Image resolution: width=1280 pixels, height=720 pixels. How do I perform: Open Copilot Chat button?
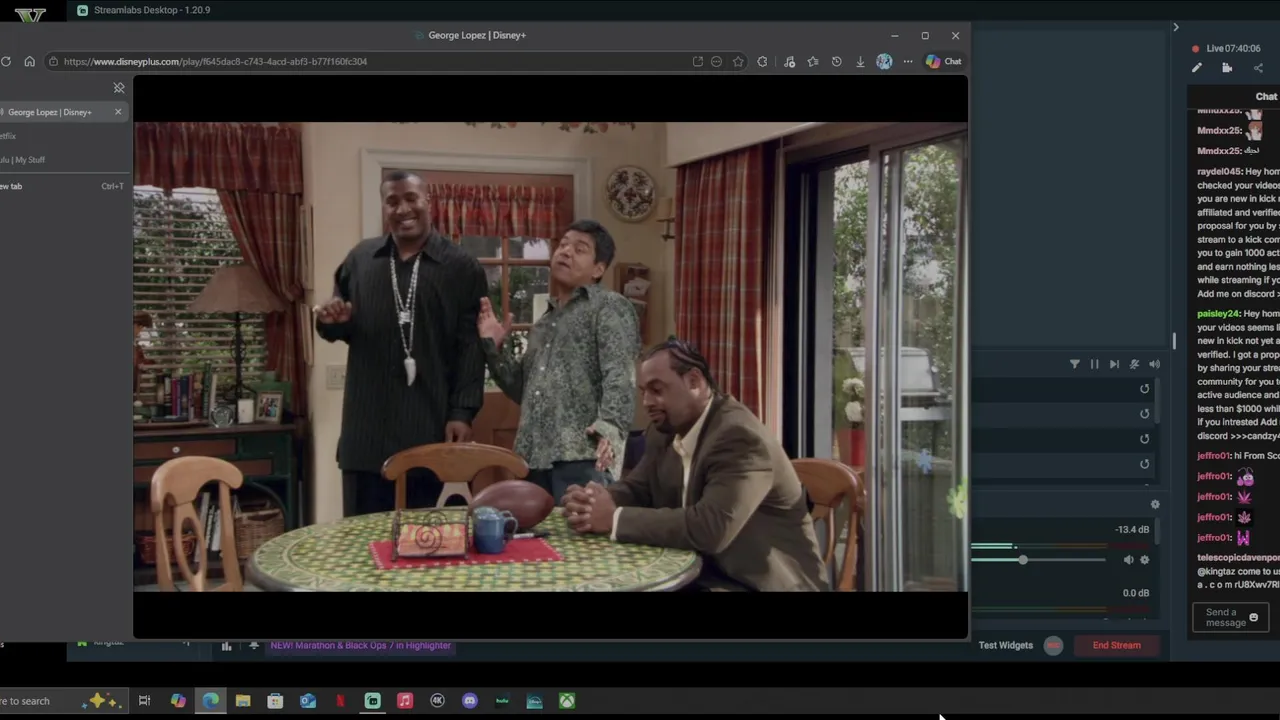pos(943,61)
